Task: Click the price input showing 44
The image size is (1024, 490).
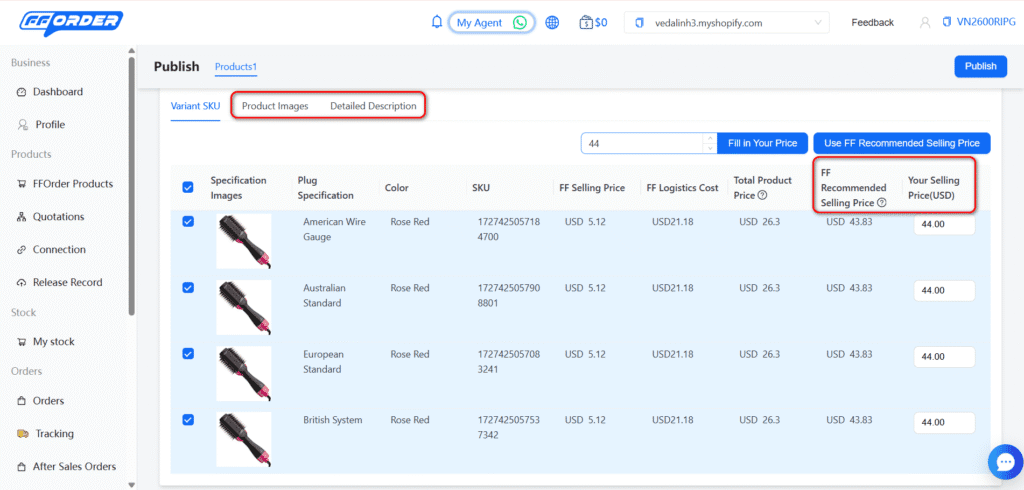Action: [643, 143]
